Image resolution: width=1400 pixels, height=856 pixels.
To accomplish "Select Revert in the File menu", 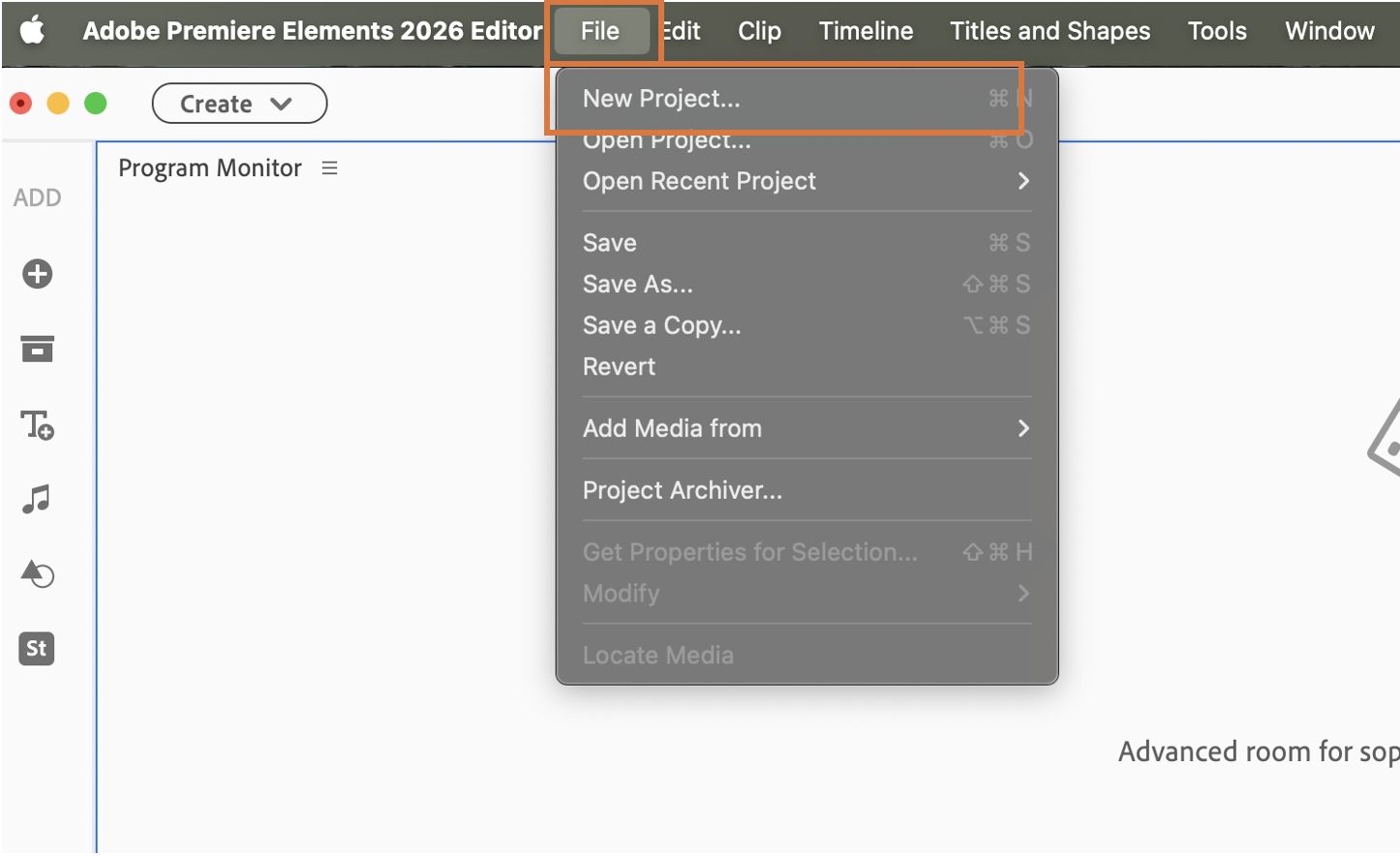I will click(620, 367).
